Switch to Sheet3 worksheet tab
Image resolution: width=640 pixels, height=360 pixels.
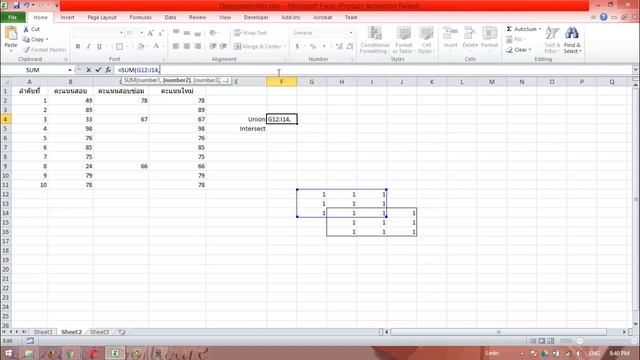coord(99,332)
